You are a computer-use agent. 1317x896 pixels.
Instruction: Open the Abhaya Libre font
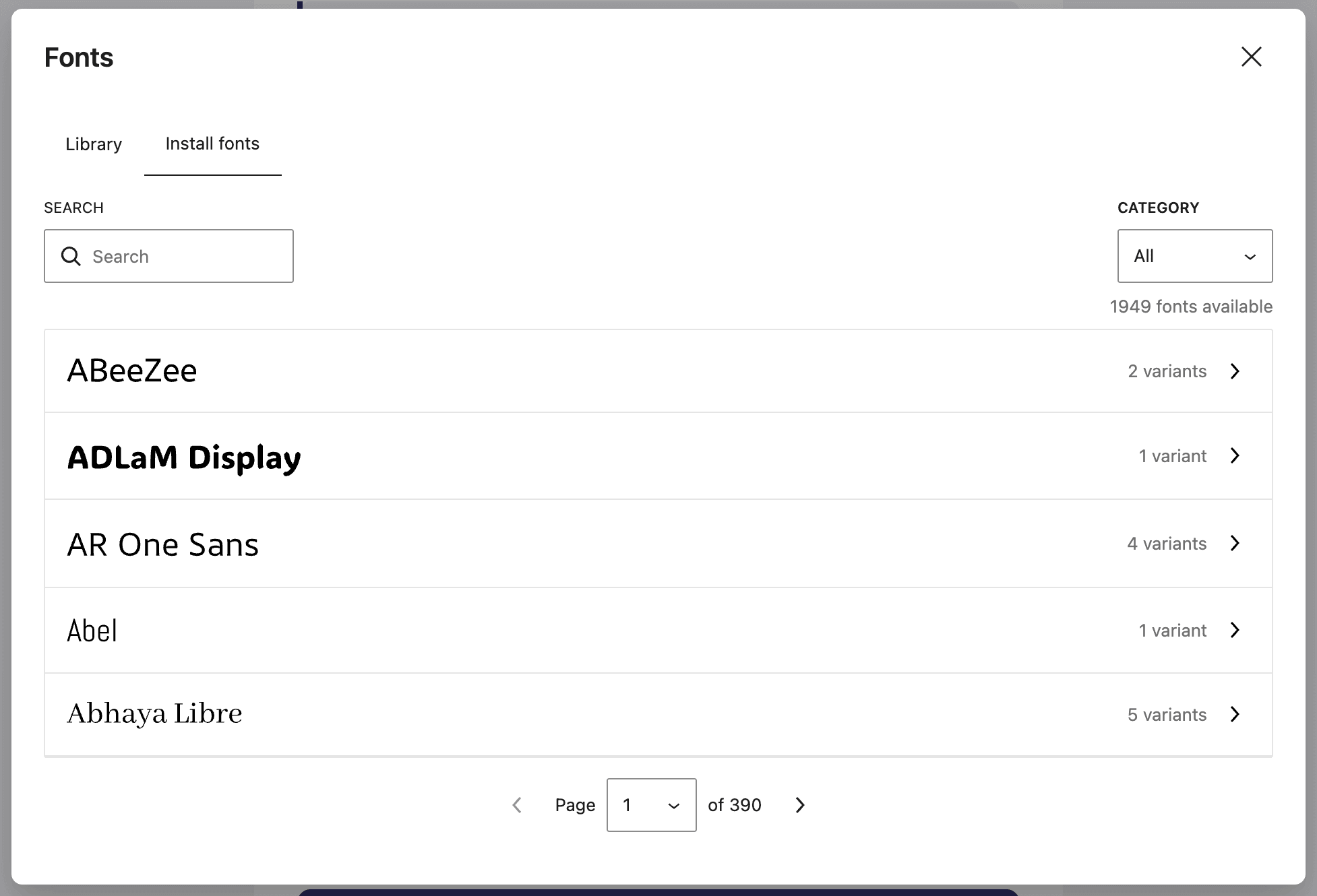click(658, 715)
